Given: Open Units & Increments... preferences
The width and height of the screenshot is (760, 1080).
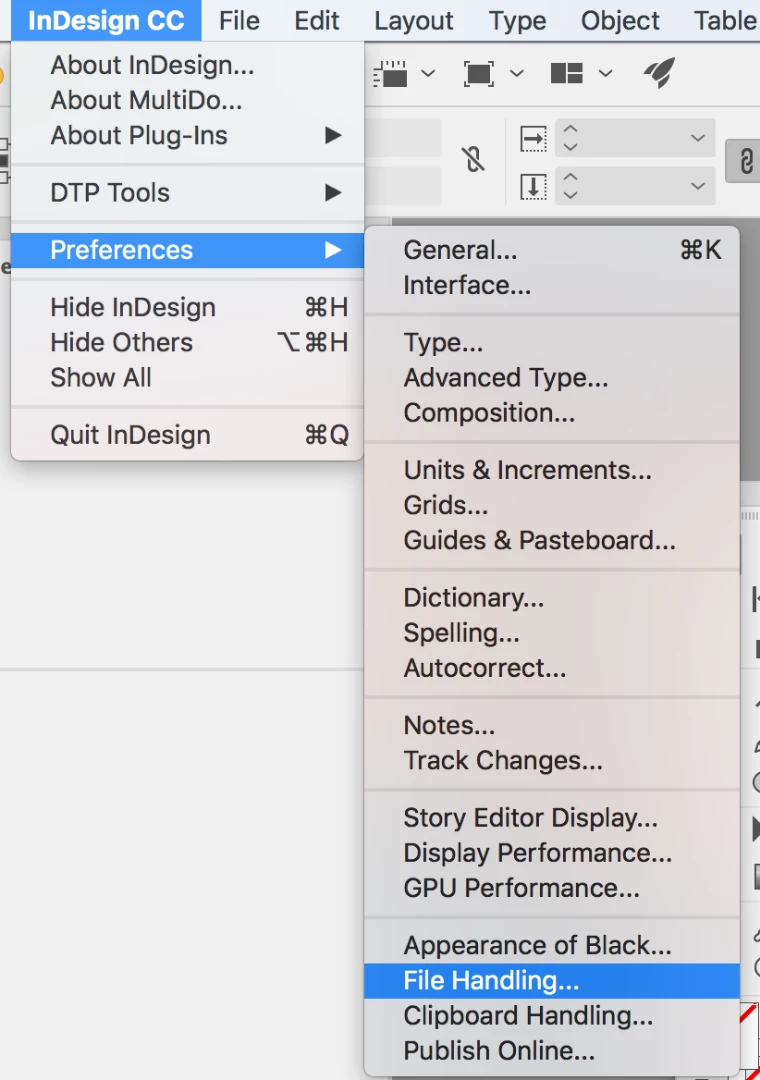Looking at the screenshot, I should [x=552, y=470].
